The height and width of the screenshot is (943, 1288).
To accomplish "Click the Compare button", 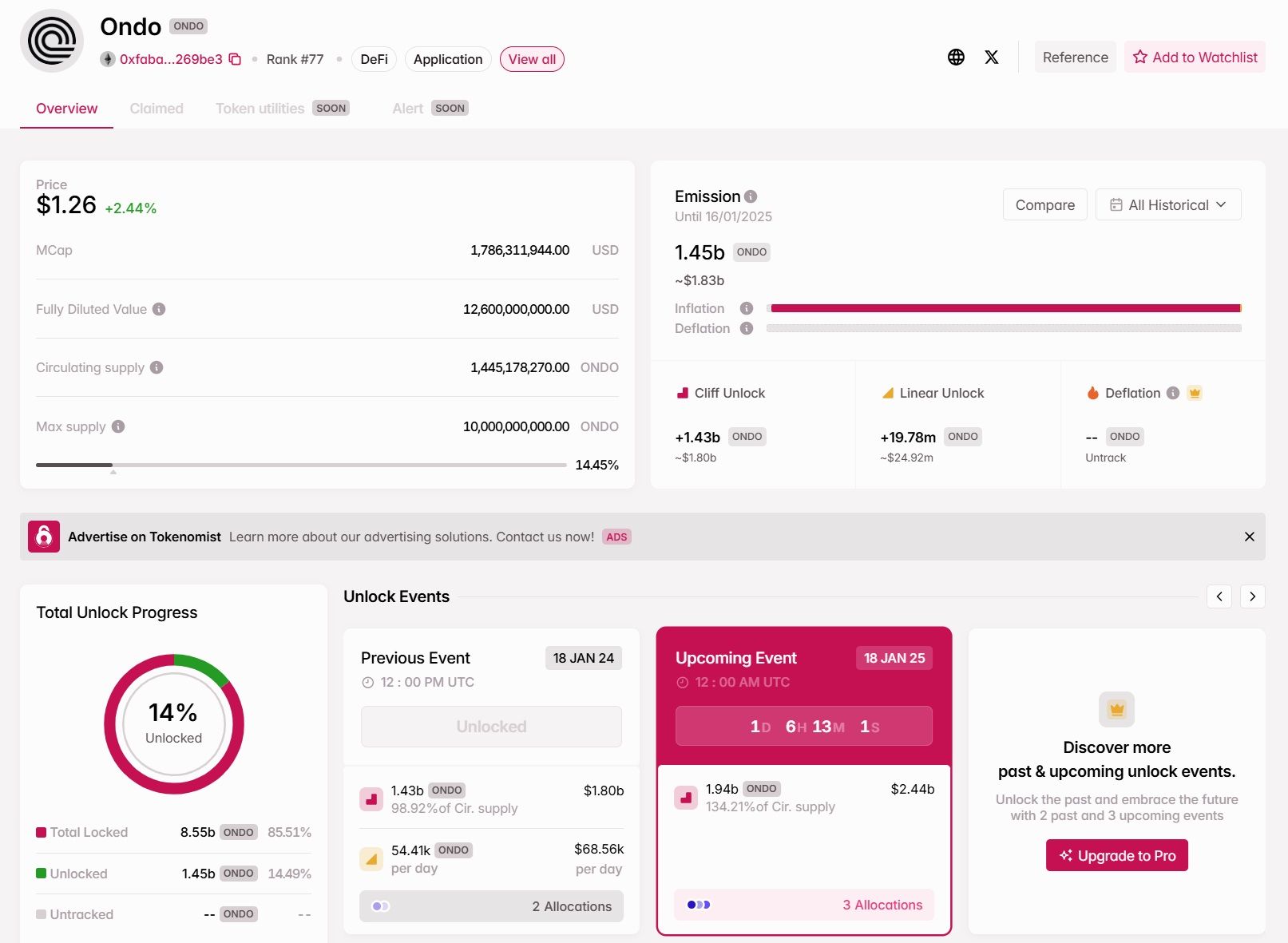I will (1045, 204).
